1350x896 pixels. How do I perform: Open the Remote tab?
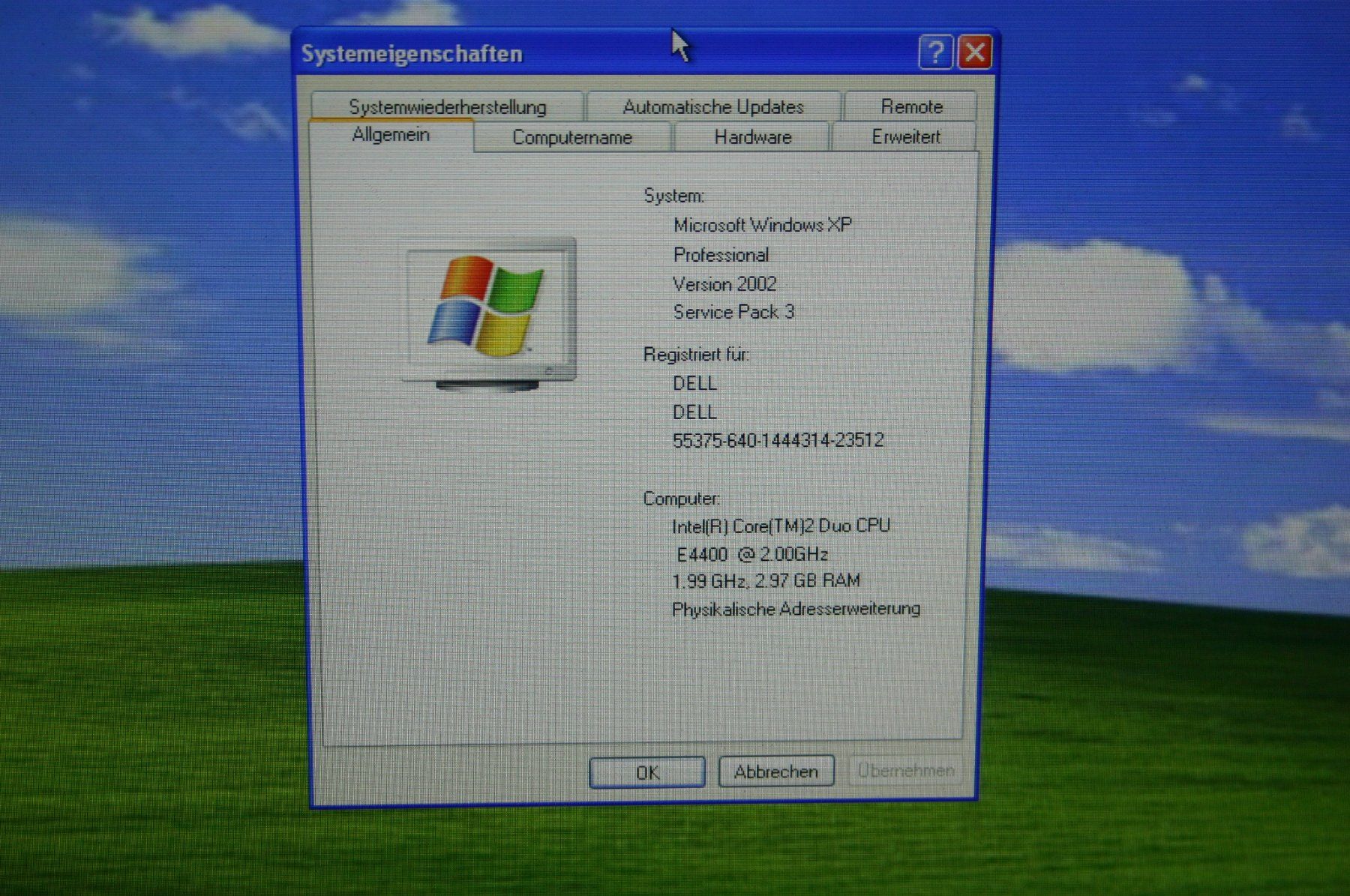tap(911, 106)
